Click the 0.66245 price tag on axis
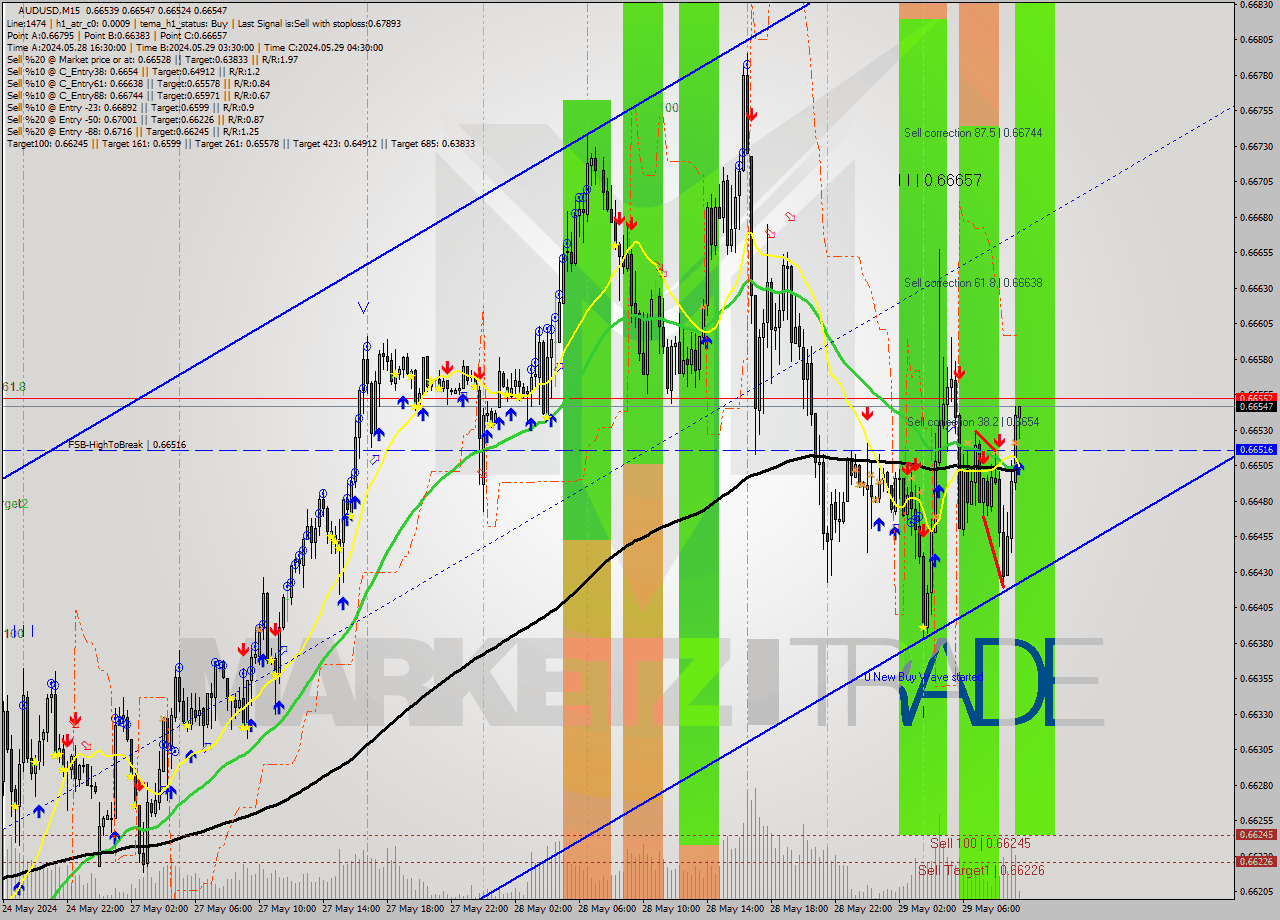Screen dimensions: 1280x920 (1255, 834)
